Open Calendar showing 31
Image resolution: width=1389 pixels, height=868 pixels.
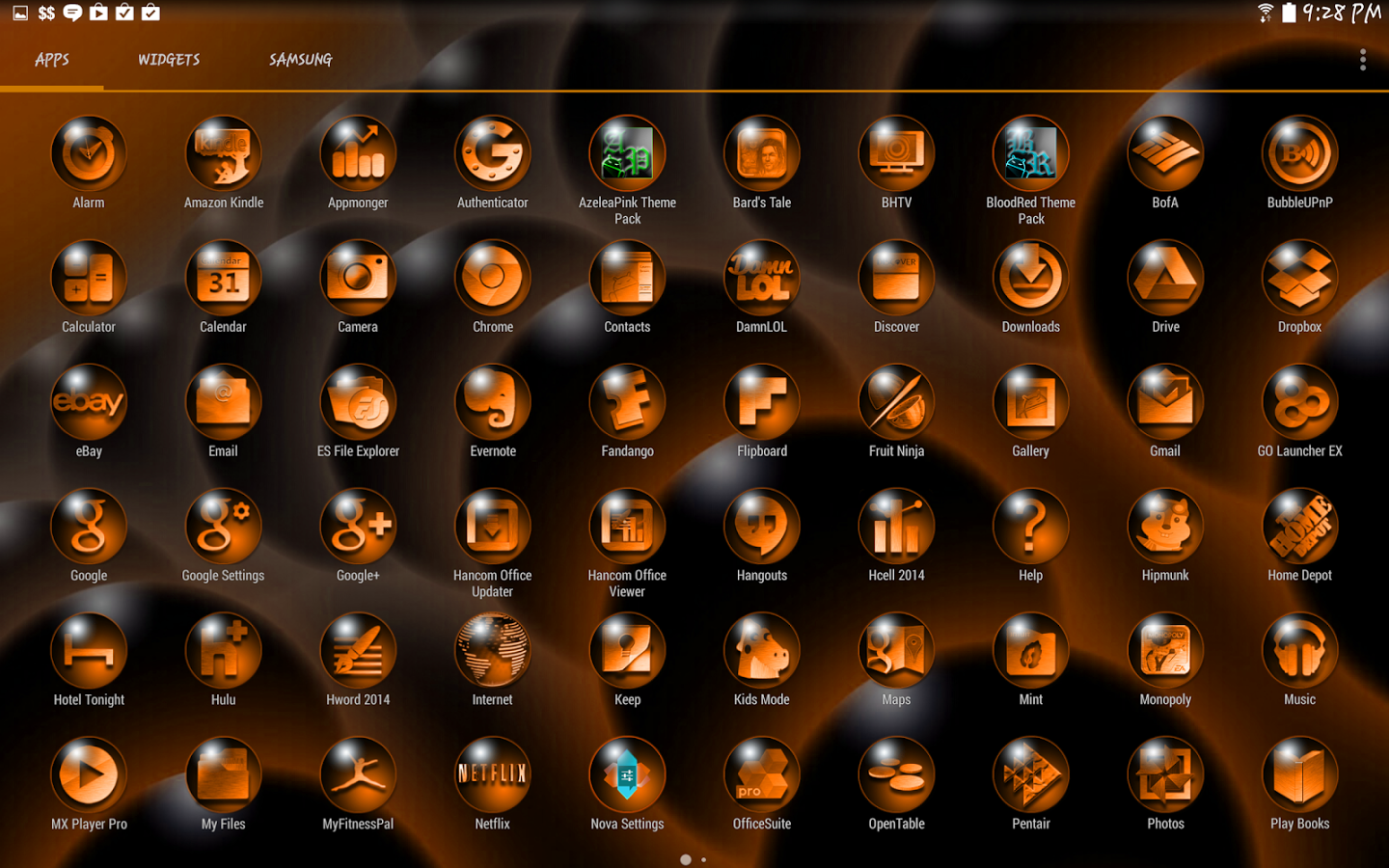224,278
